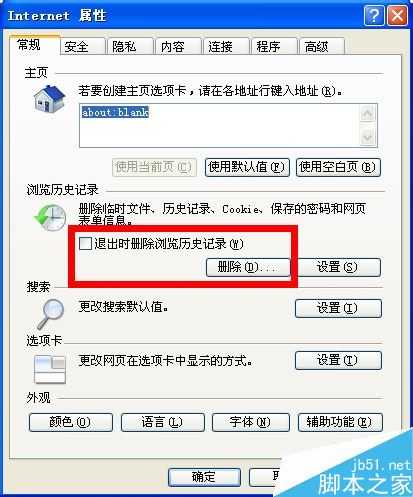Open the 字体 settings button
The height and width of the screenshot is (497, 413).
250,422
